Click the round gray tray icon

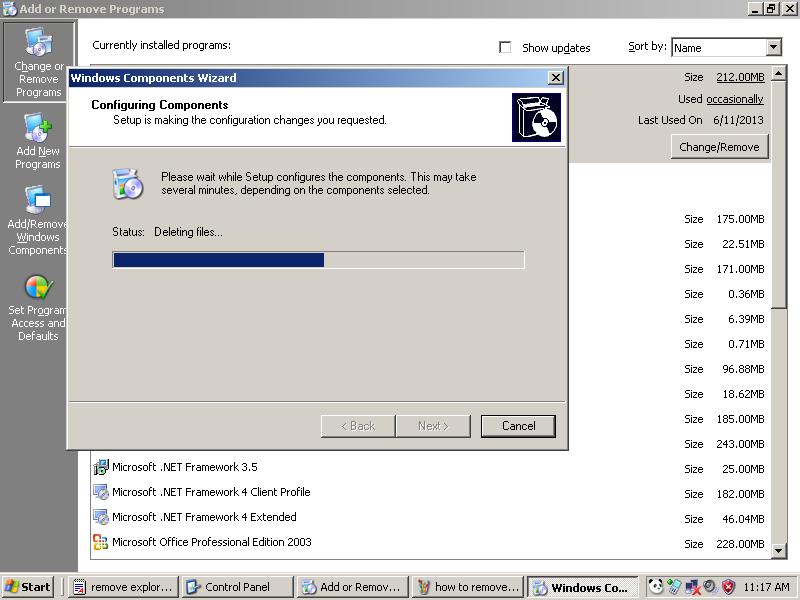(x=710, y=586)
